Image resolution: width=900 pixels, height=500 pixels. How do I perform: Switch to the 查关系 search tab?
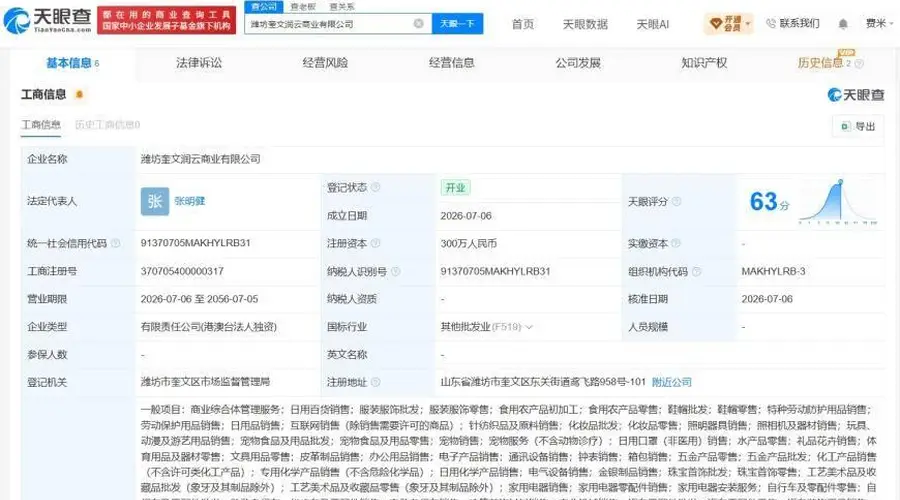tap(342, 6)
